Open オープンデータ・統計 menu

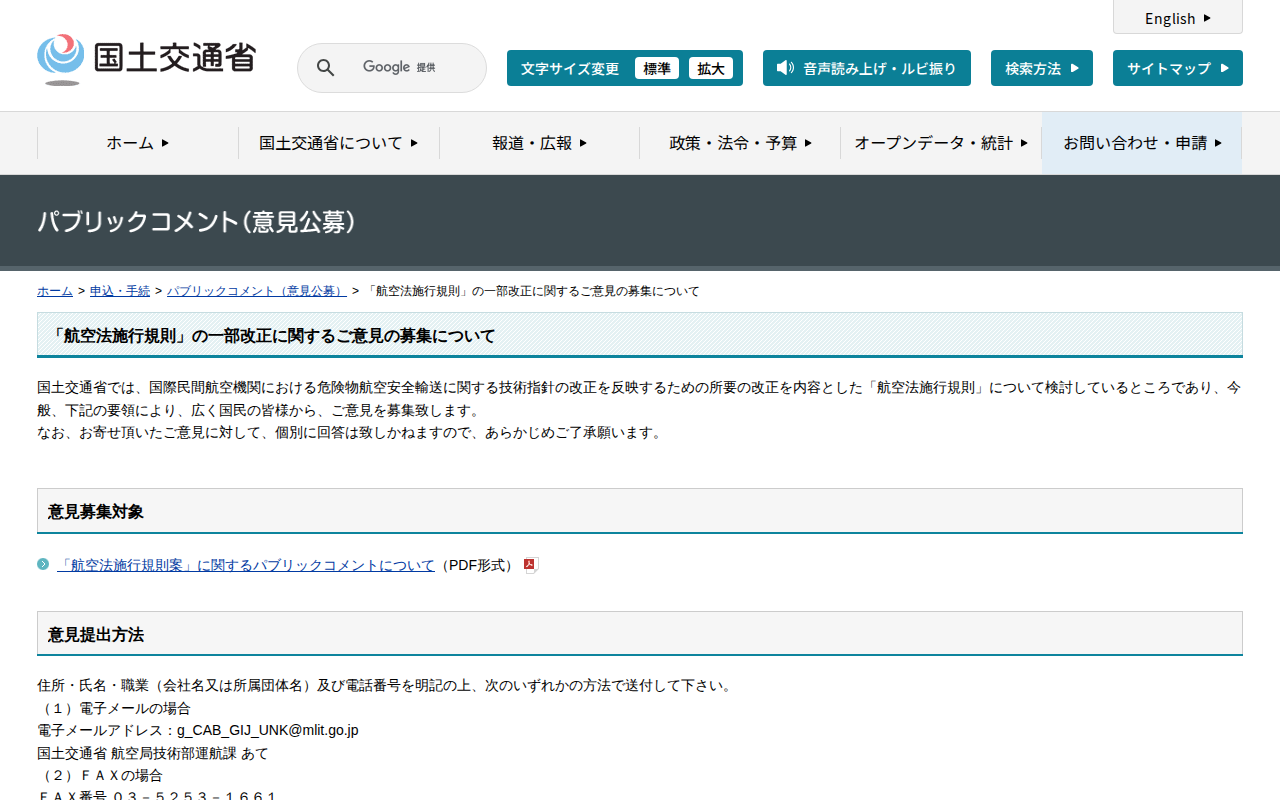tap(941, 143)
